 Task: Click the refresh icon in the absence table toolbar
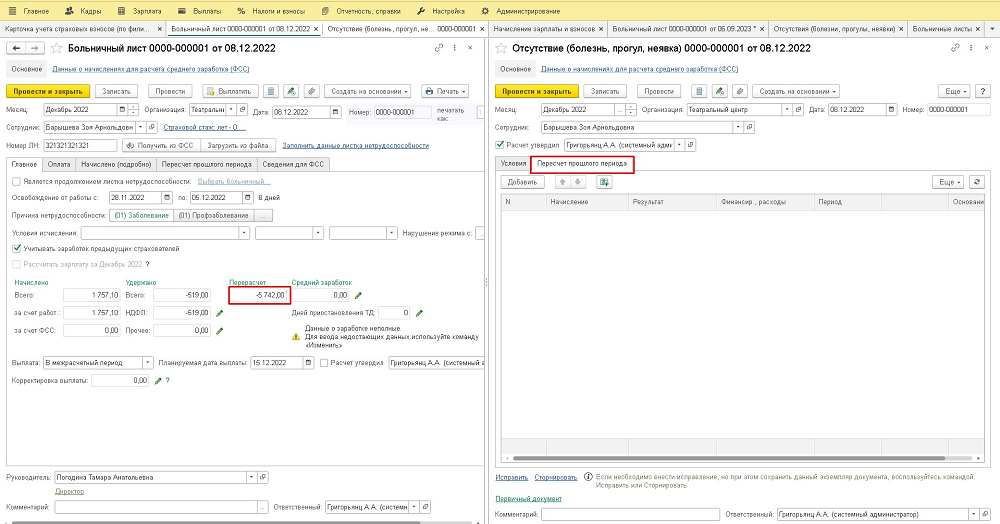977,182
